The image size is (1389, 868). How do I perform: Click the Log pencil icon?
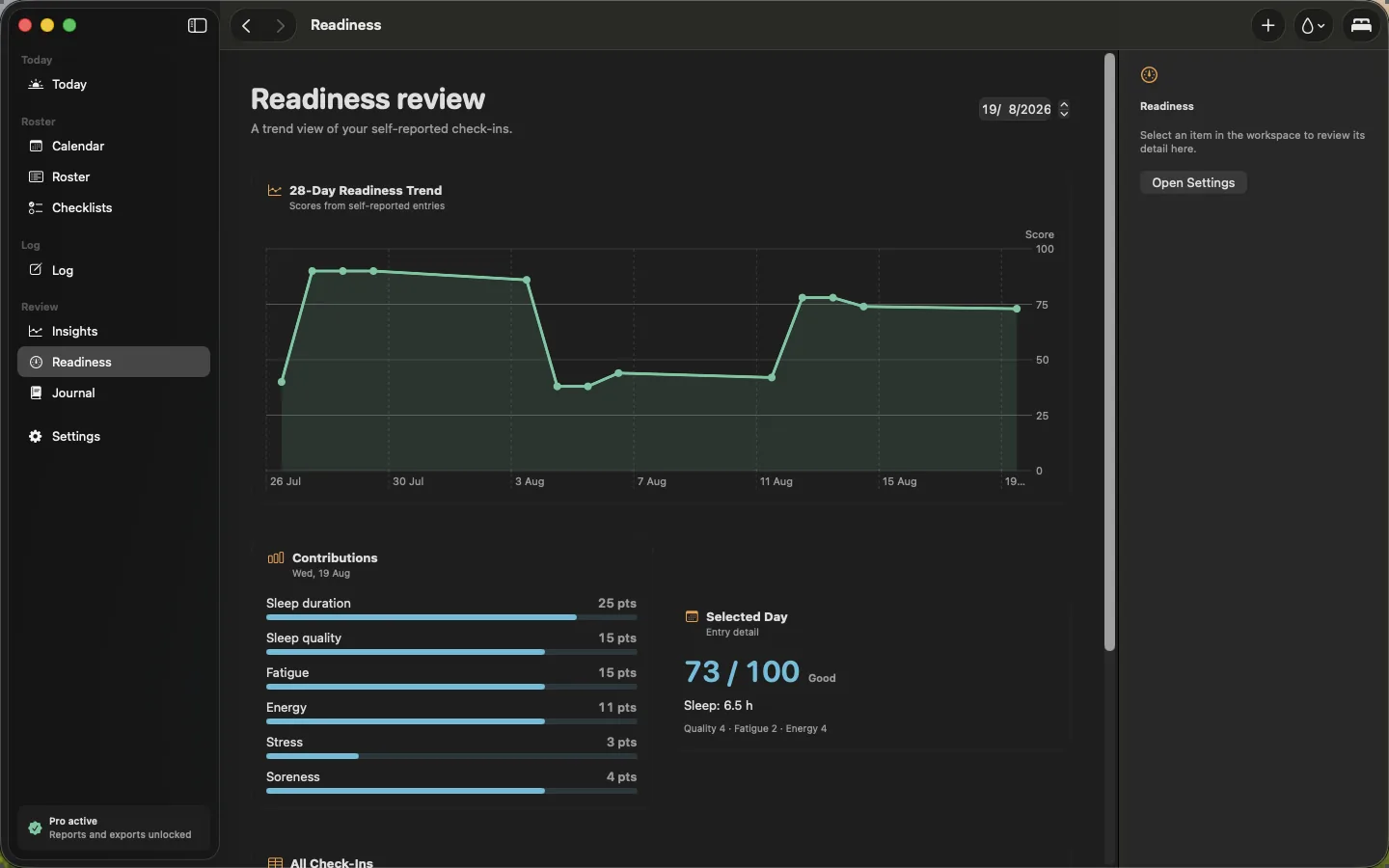tap(36, 270)
